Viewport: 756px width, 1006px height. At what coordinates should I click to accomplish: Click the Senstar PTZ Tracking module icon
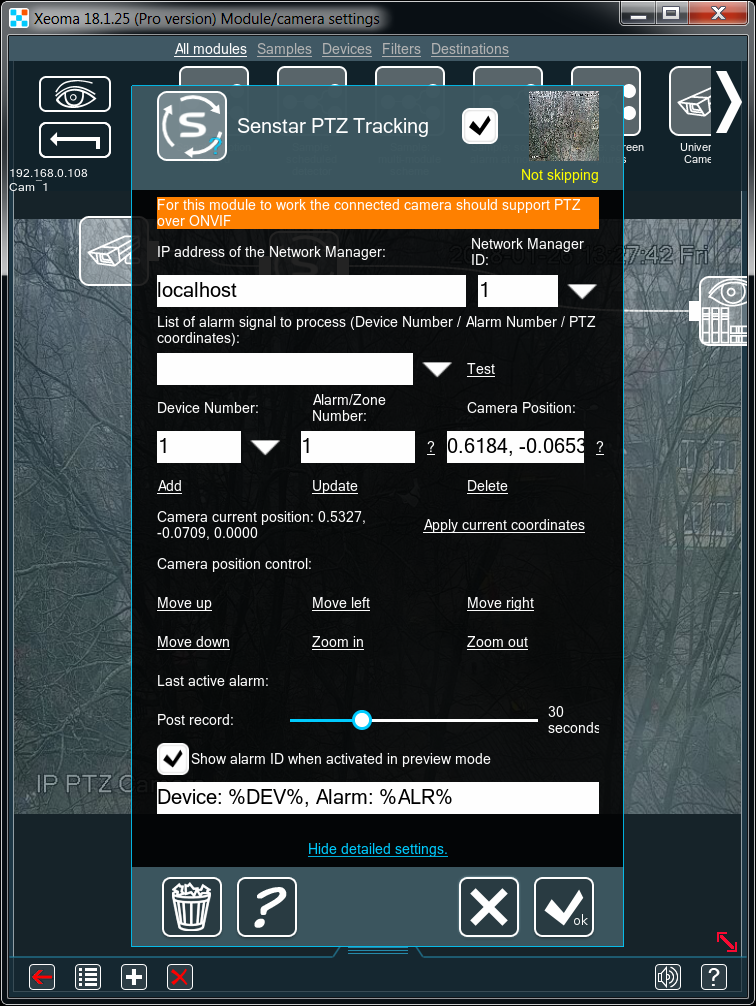click(192, 126)
